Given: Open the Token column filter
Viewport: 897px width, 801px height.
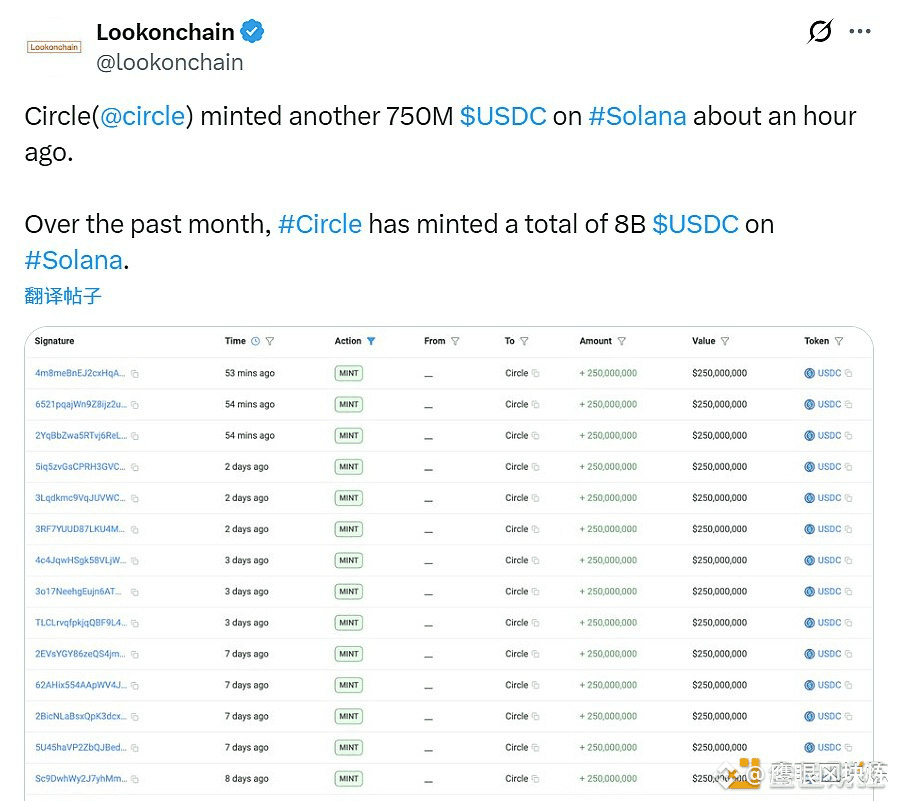Looking at the screenshot, I should click(x=839, y=341).
